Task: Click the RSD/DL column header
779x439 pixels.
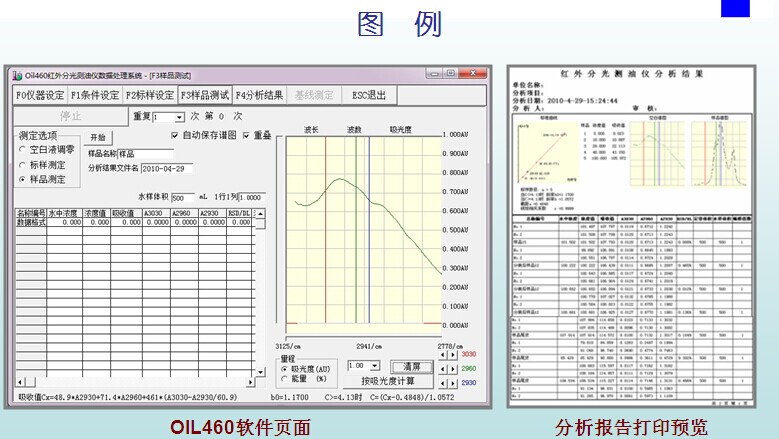Action: coord(240,214)
